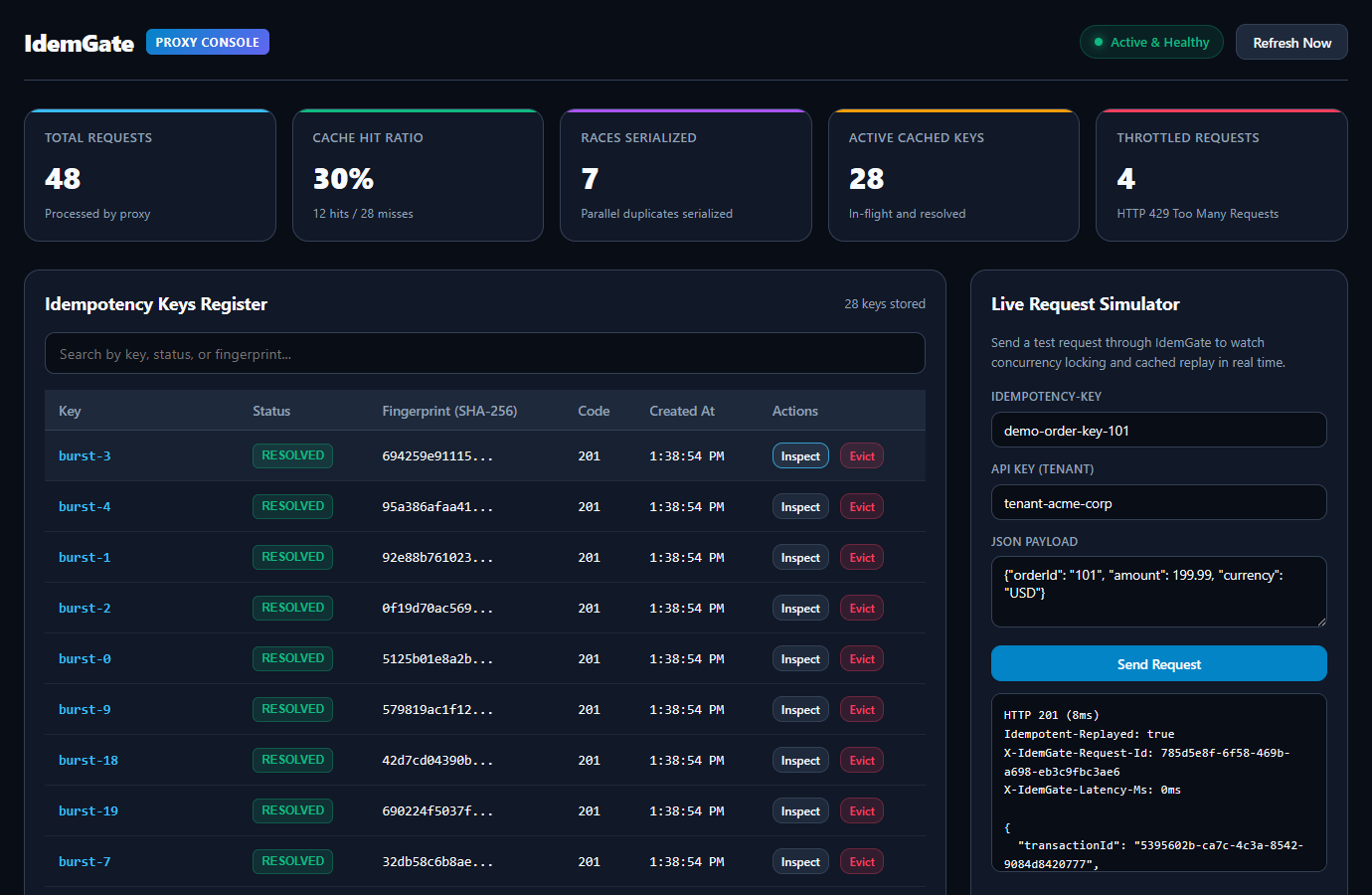
Task: Inspect the burst-18 key
Action: (x=800, y=760)
